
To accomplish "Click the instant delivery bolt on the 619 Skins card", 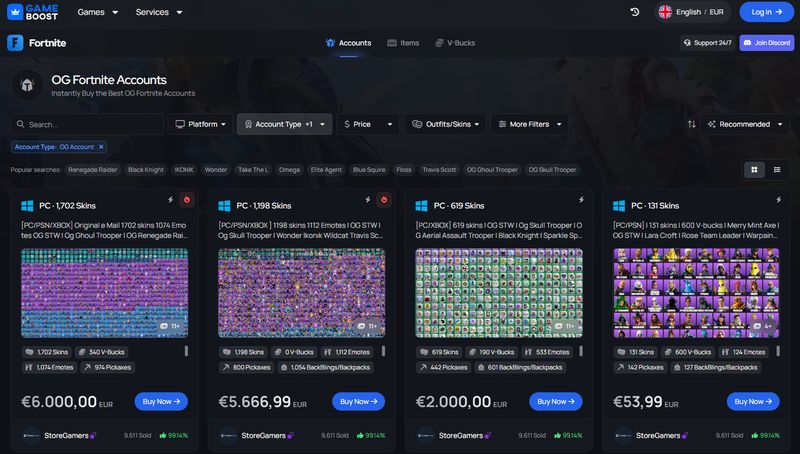I will [x=581, y=200].
